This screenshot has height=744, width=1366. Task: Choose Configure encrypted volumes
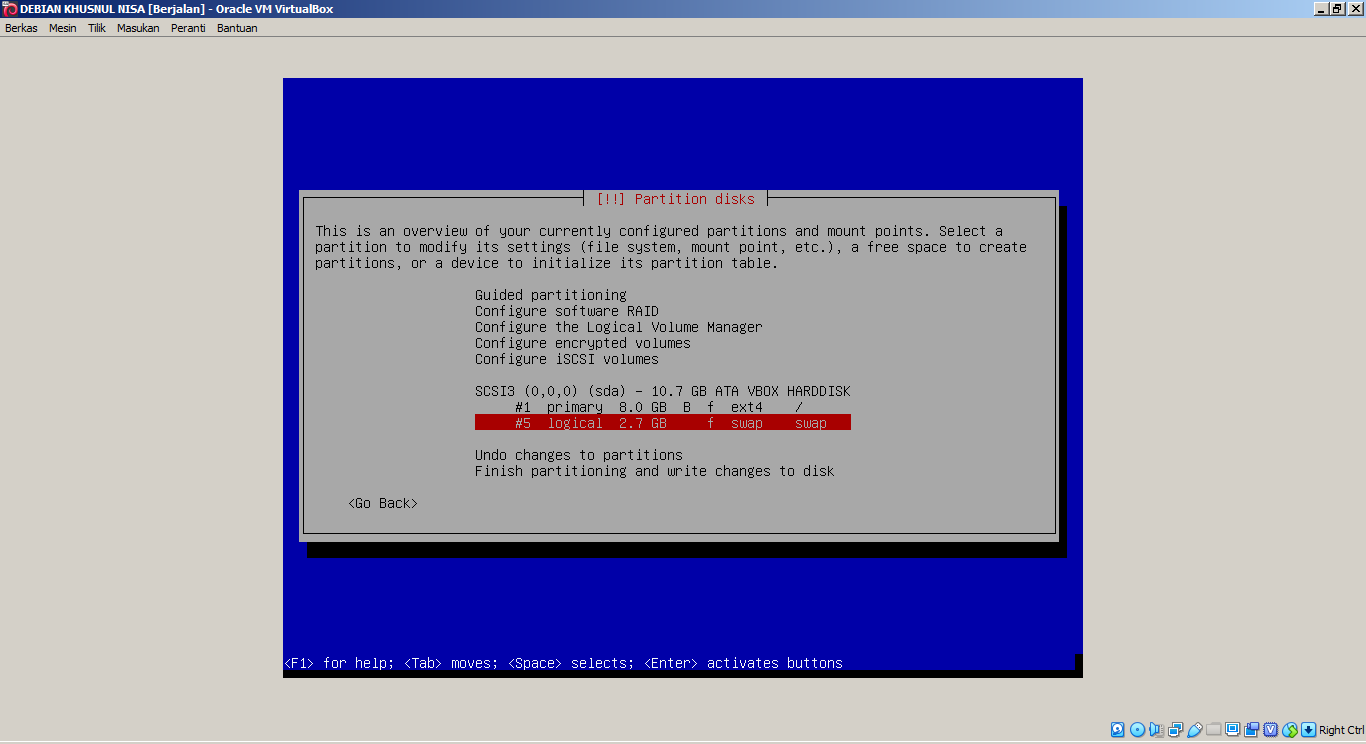pos(583,343)
